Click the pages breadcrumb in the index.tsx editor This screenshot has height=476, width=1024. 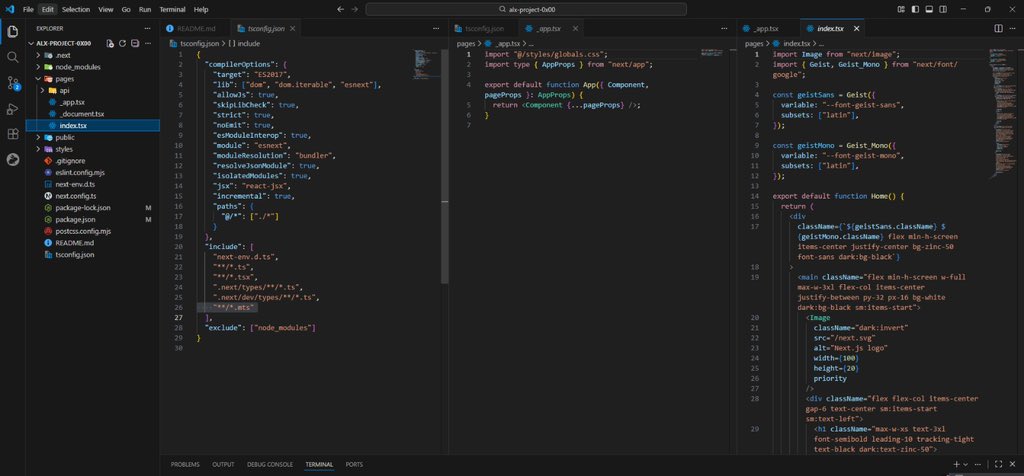754,43
